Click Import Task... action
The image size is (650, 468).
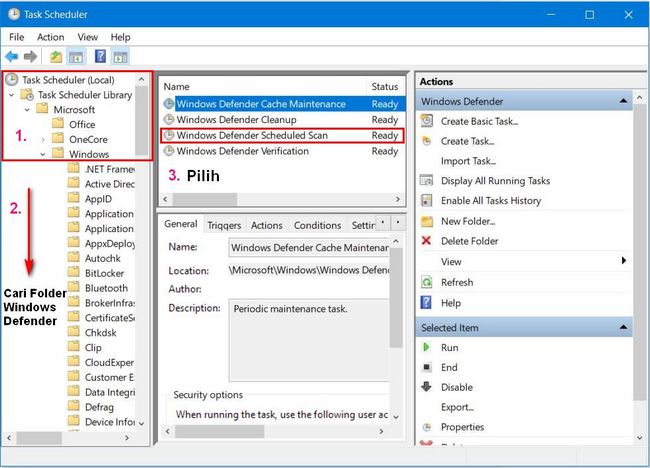(x=468, y=161)
